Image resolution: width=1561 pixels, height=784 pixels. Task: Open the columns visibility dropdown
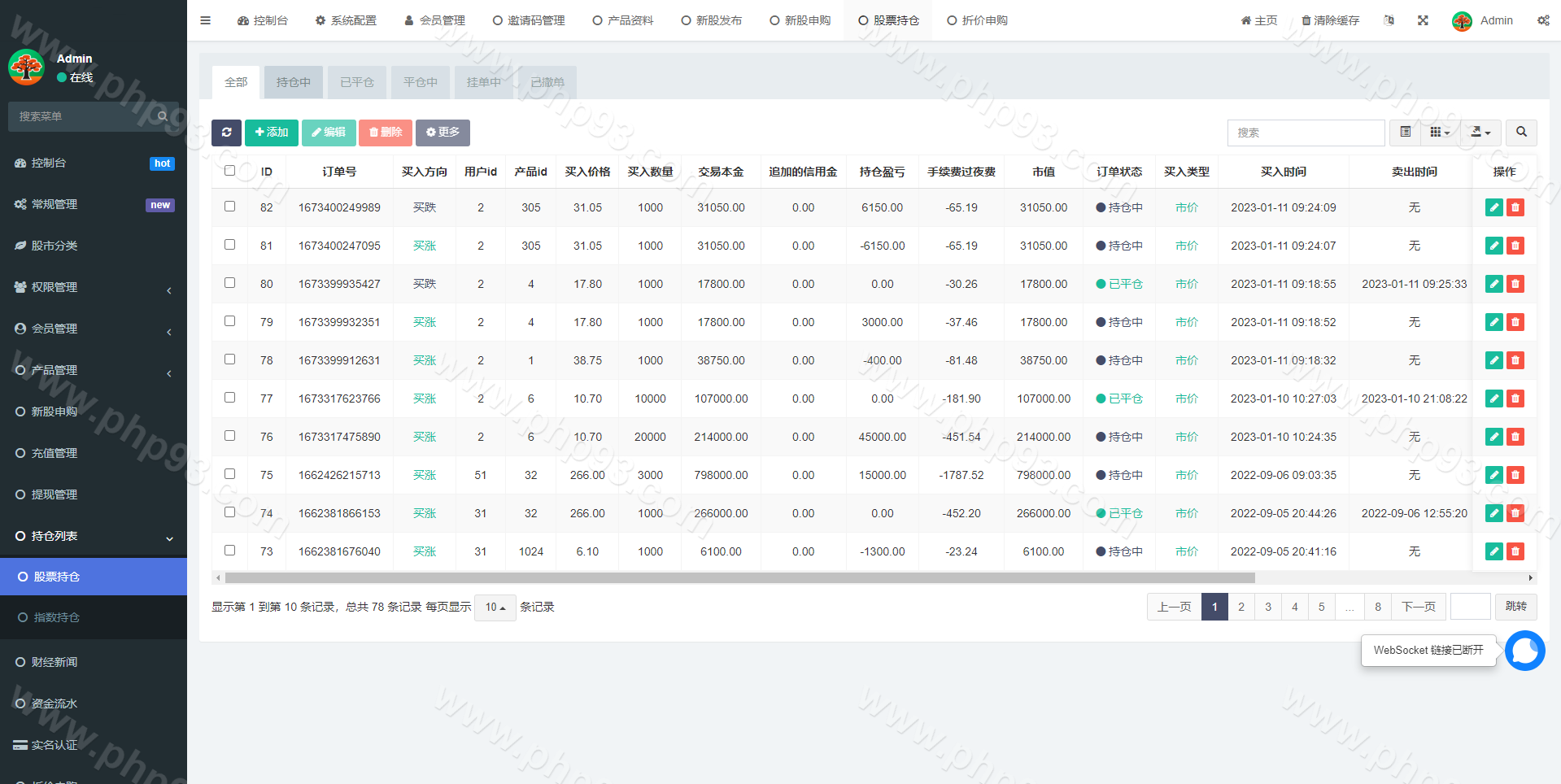pyautogui.click(x=1440, y=133)
